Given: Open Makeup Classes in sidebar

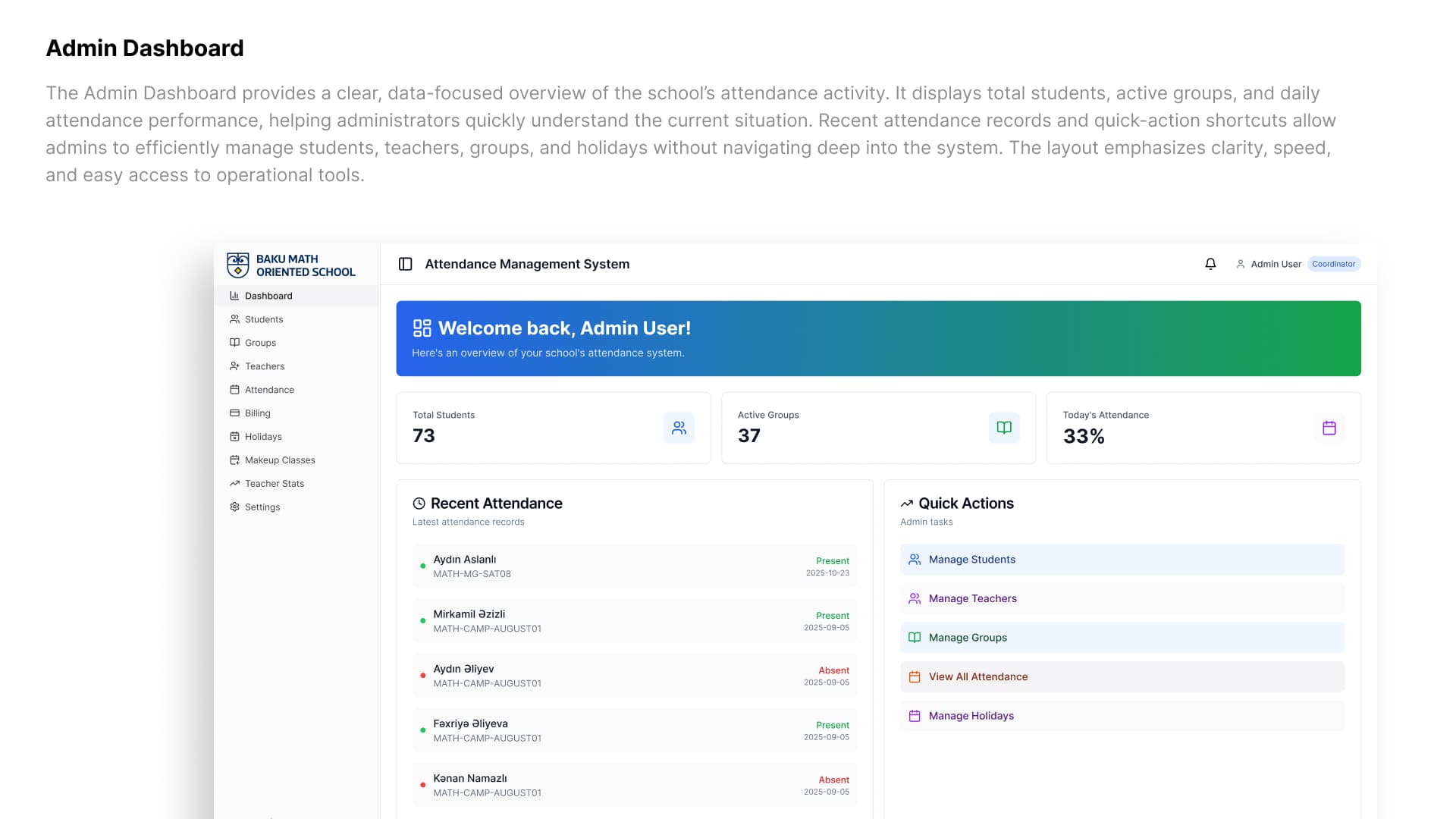Looking at the screenshot, I should coord(279,460).
